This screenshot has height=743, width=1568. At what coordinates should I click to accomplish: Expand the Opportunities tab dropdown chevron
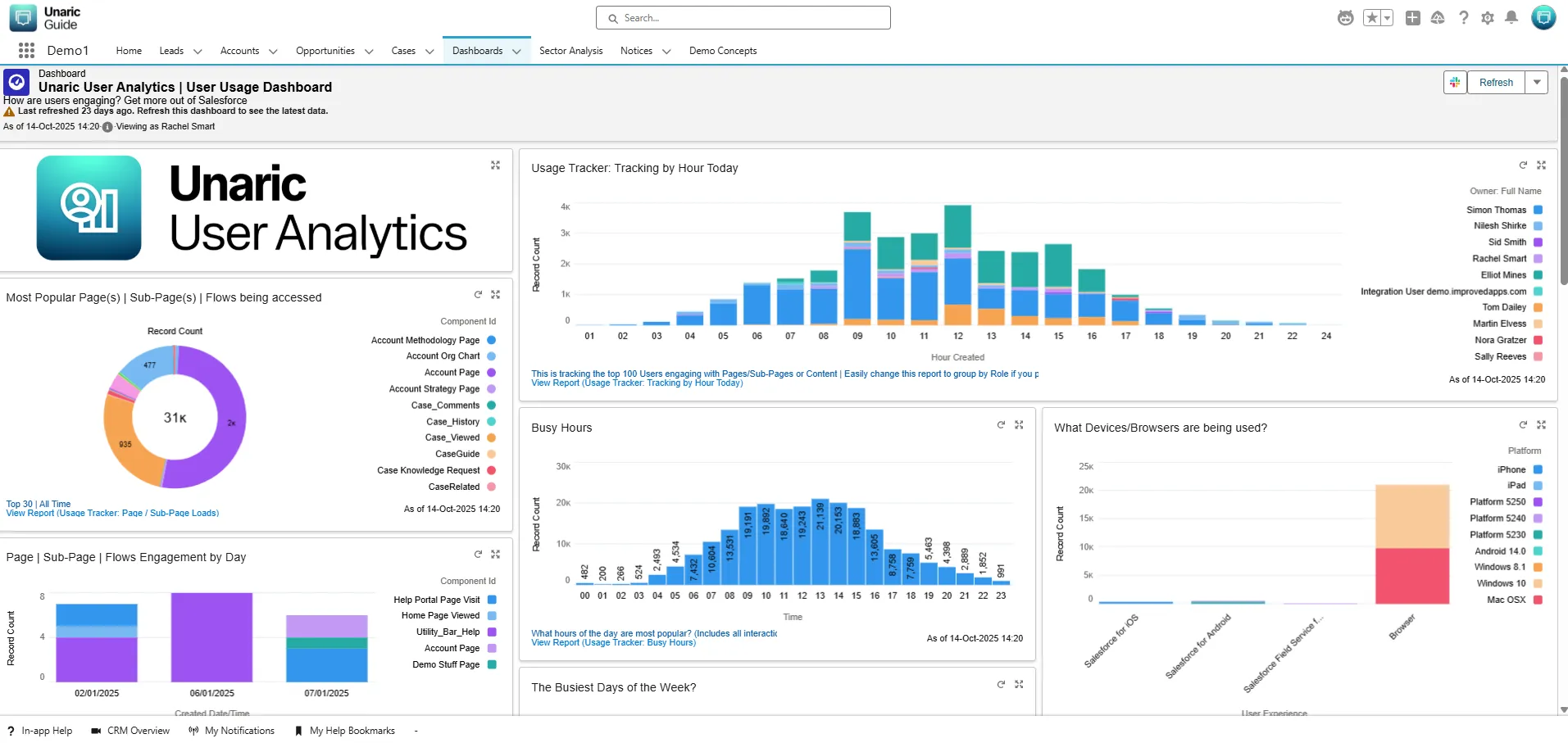click(369, 52)
